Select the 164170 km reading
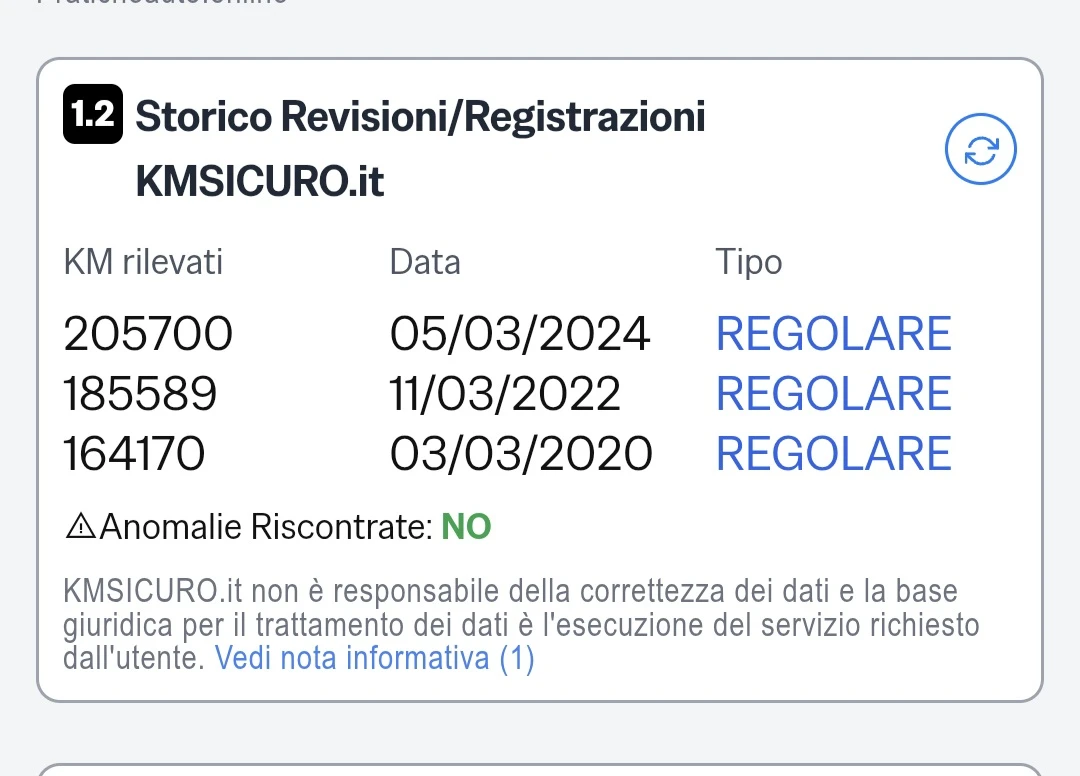 tap(134, 454)
